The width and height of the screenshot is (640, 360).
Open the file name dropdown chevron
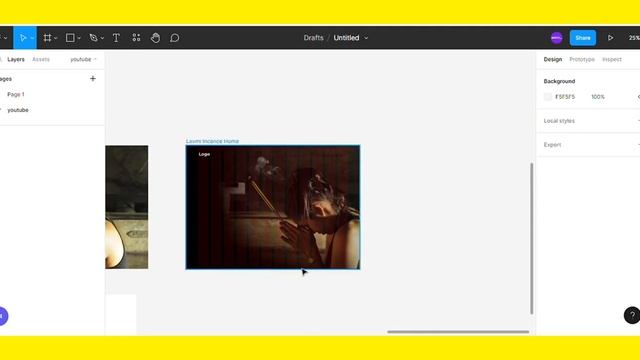point(366,38)
